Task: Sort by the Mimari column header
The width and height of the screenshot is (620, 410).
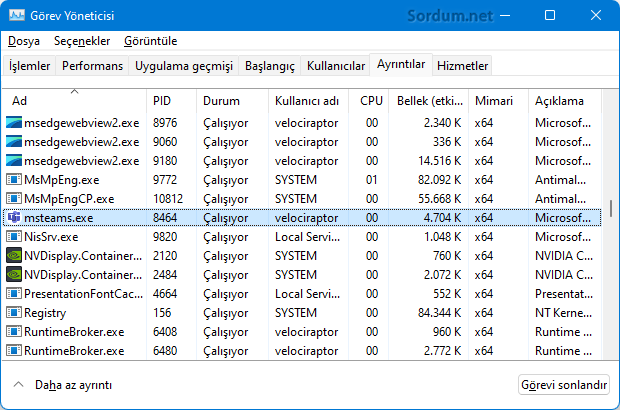Action: click(x=498, y=101)
